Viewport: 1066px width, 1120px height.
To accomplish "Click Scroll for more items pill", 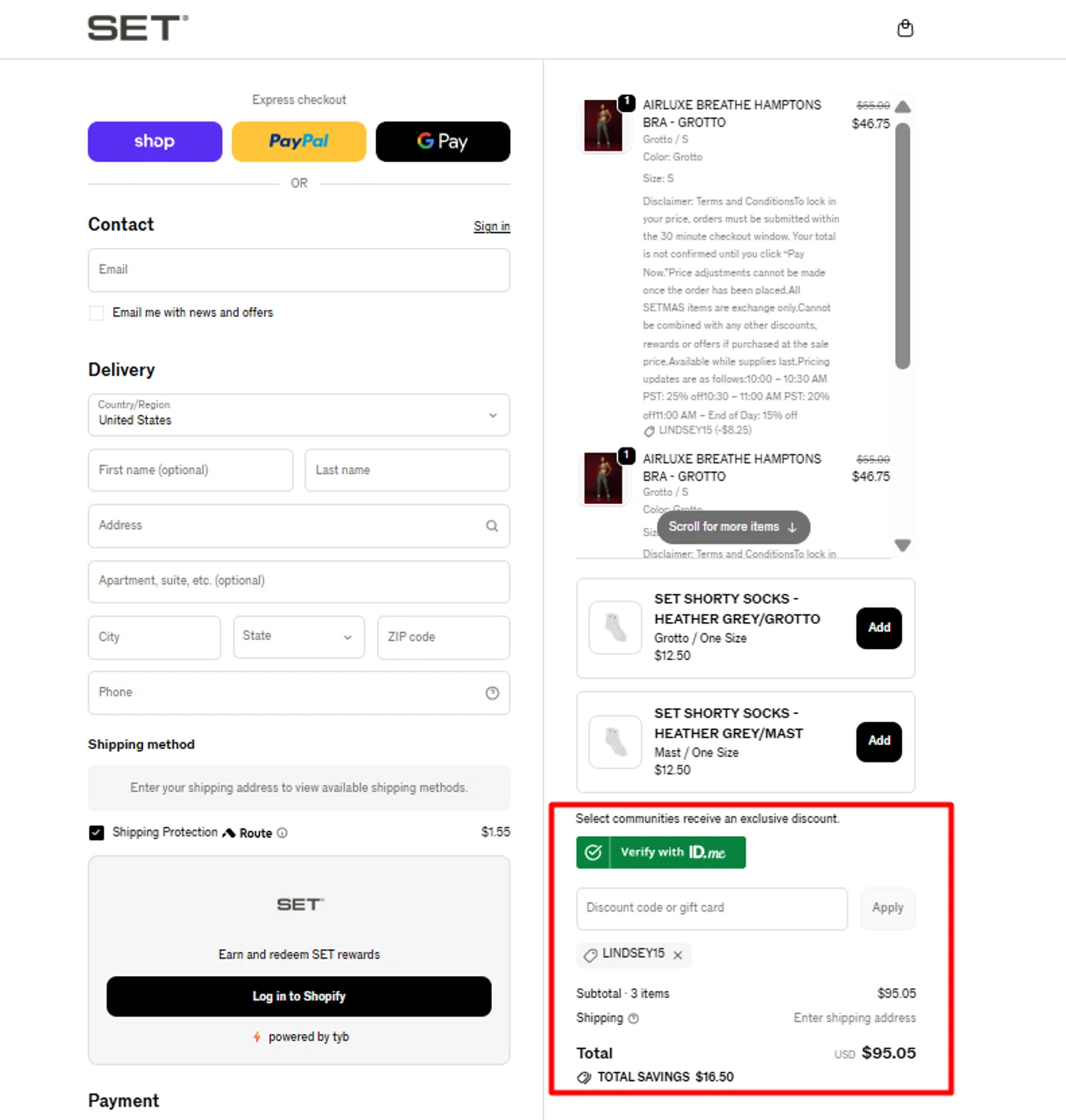I will click(x=733, y=527).
